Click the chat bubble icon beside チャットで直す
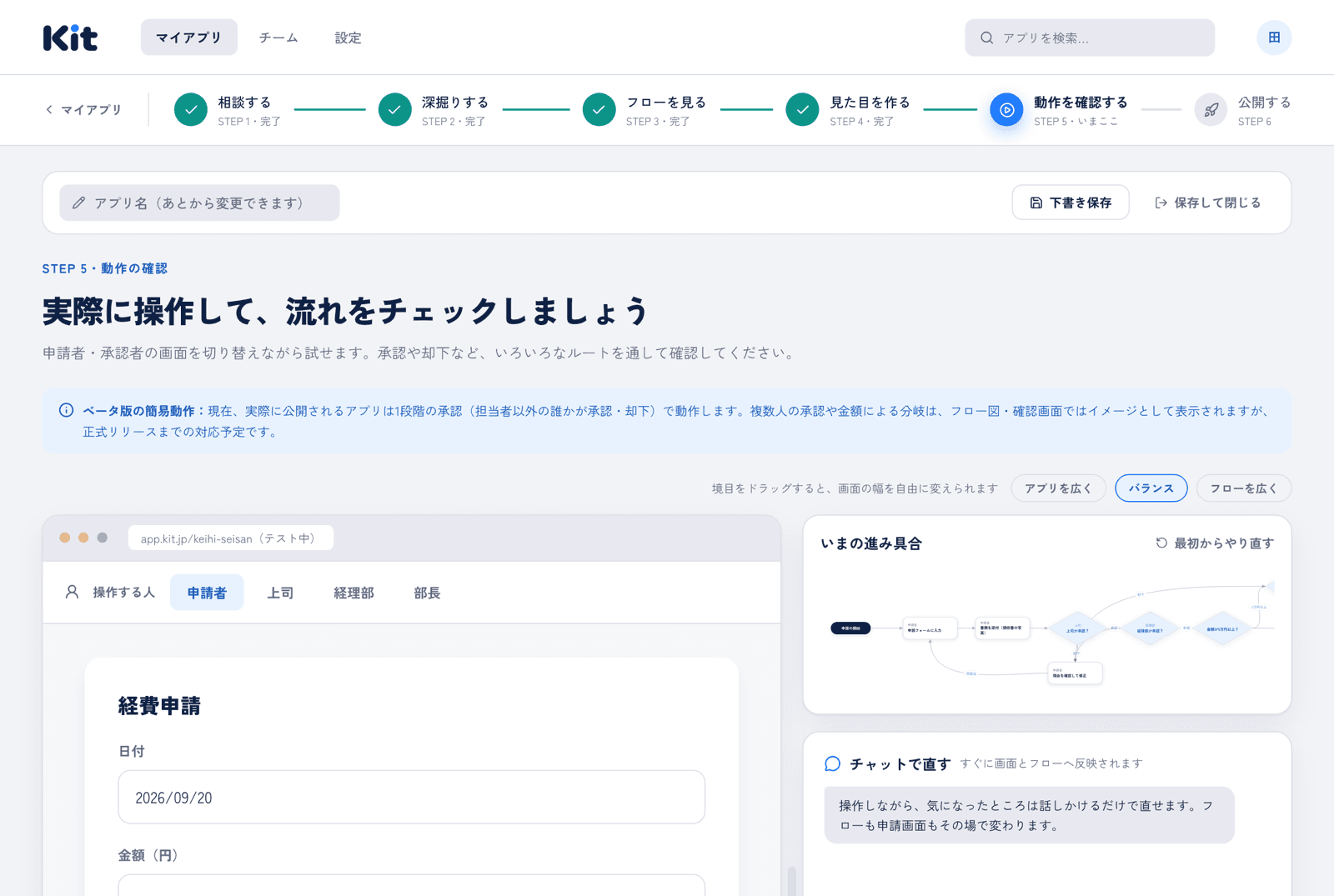Viewport: 1334px width, 896px height. tap(832, 763)
